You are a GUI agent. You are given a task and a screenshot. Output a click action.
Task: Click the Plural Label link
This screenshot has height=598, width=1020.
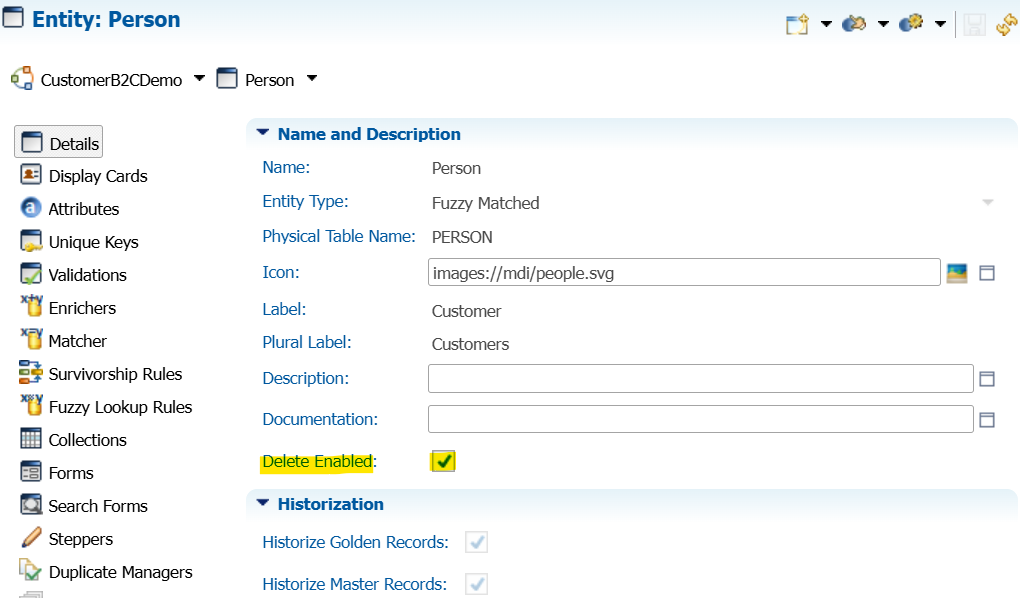click(x=307, y=342)
